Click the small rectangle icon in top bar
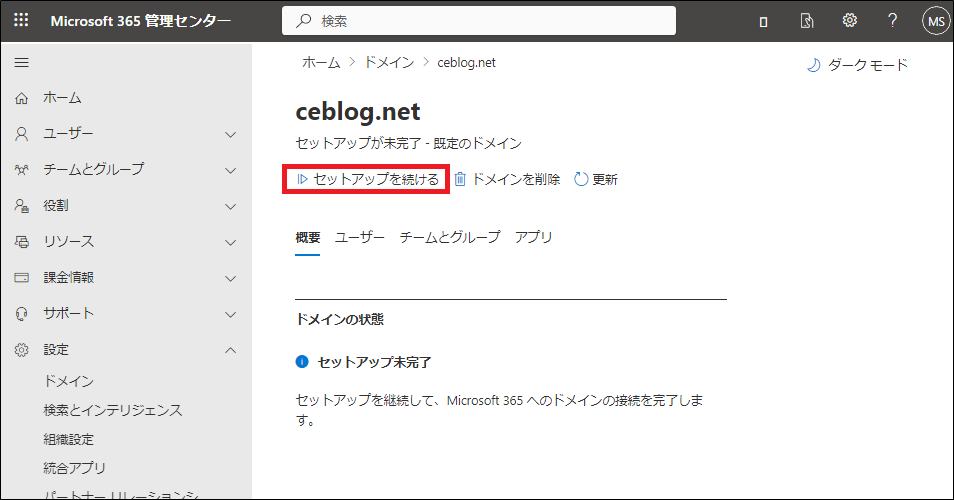The height and width of the screenshot is (500, 954). pos(763,22)
